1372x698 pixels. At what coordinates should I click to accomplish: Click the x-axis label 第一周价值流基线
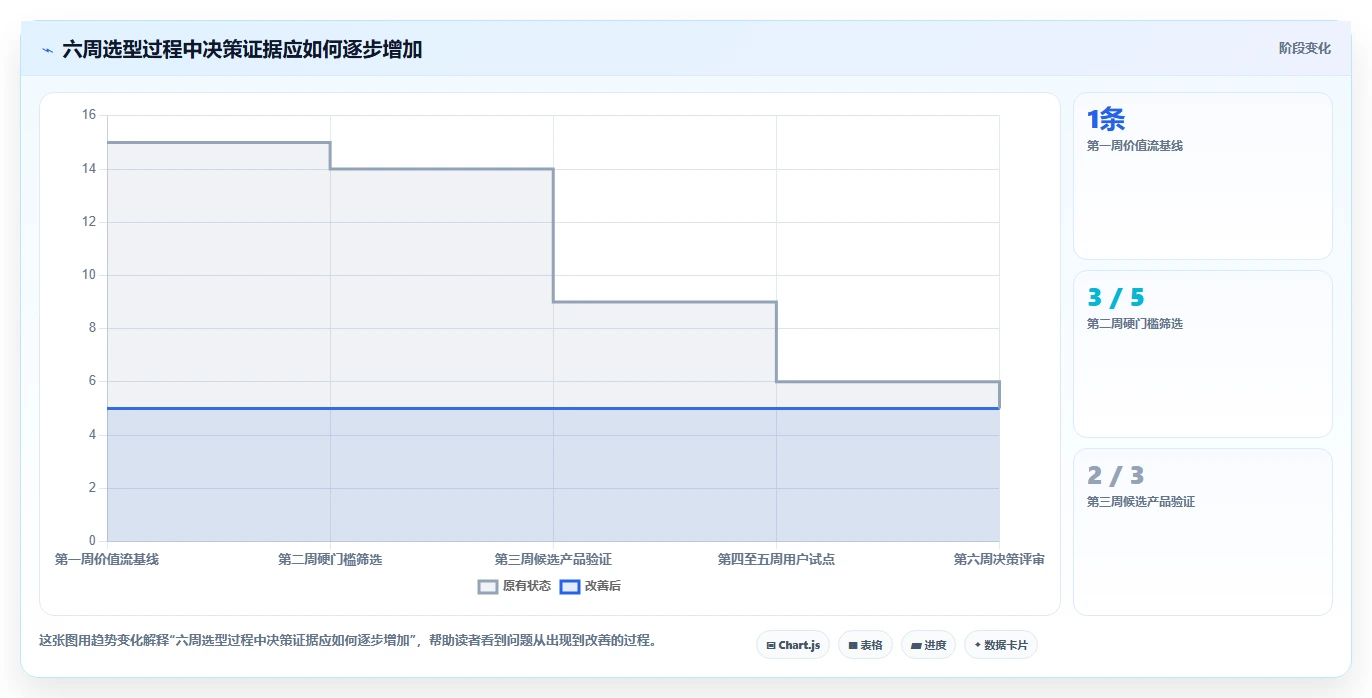coord(107,560)
